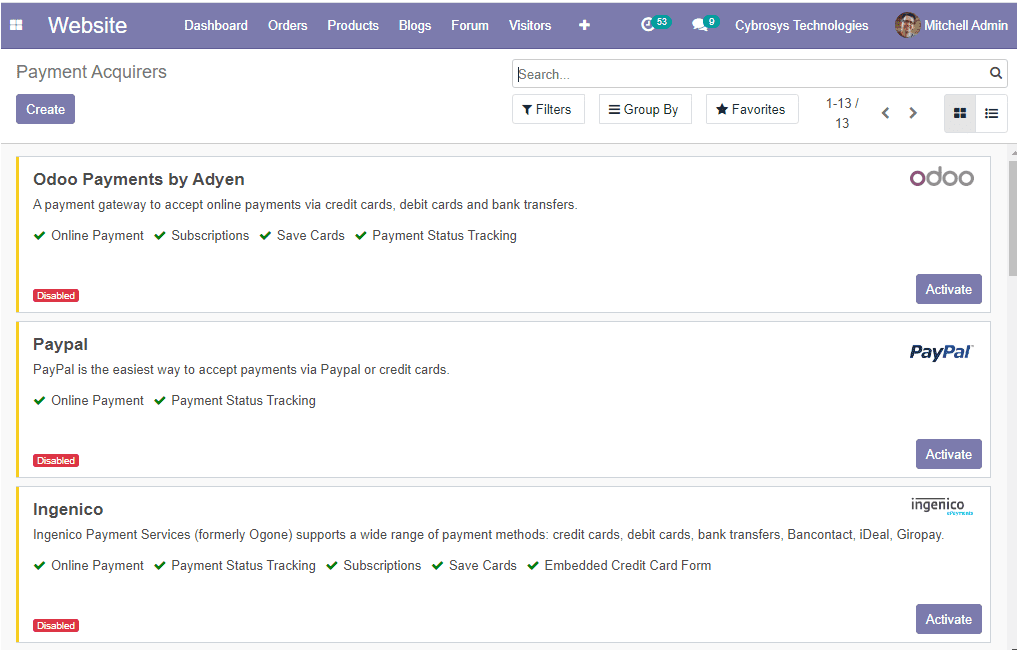Click the search magnifier icon

[995, 73]
